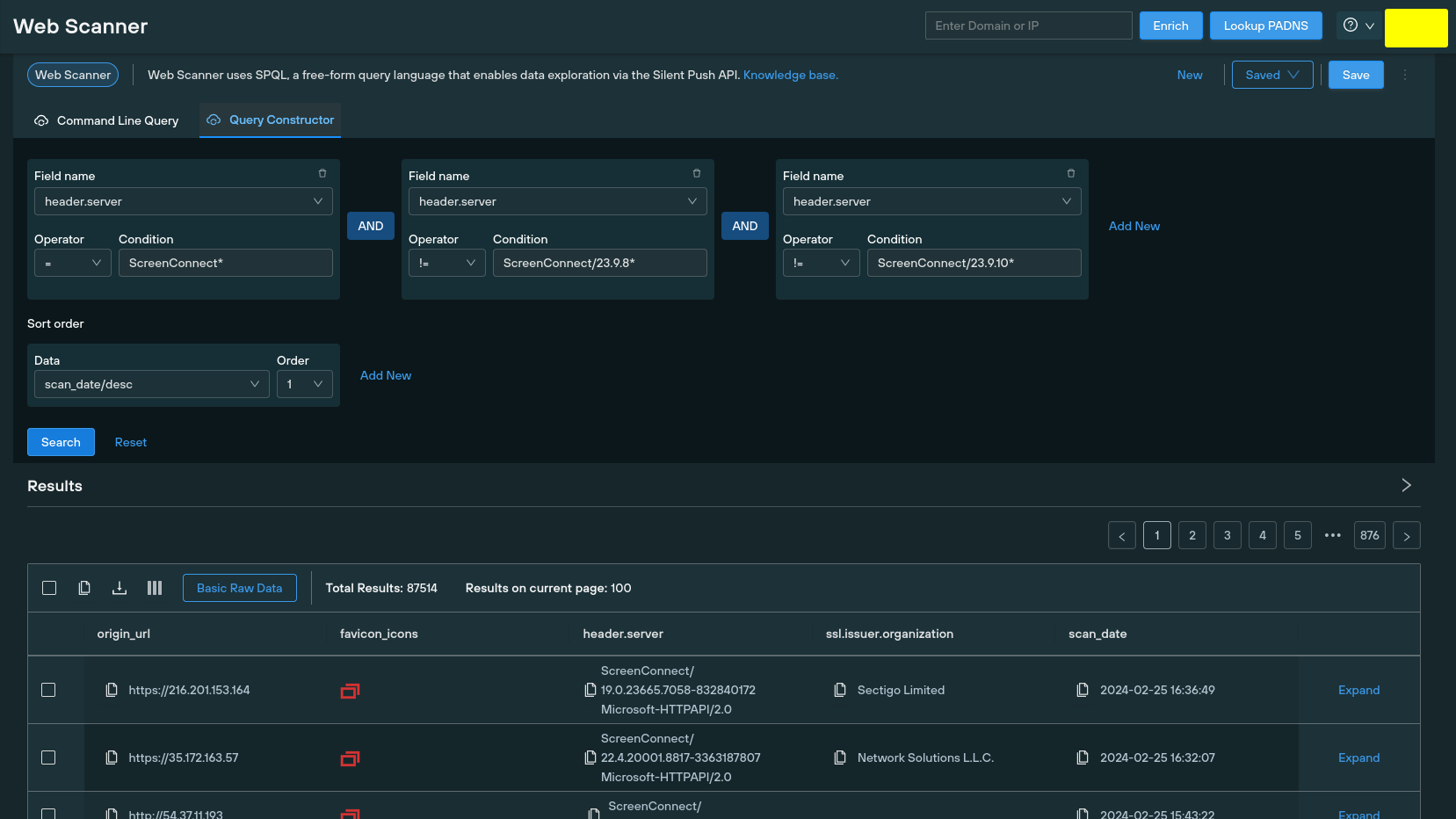Collapse the Results panel chevron
1456x819 pixels.
click(x=1406, y=485)
